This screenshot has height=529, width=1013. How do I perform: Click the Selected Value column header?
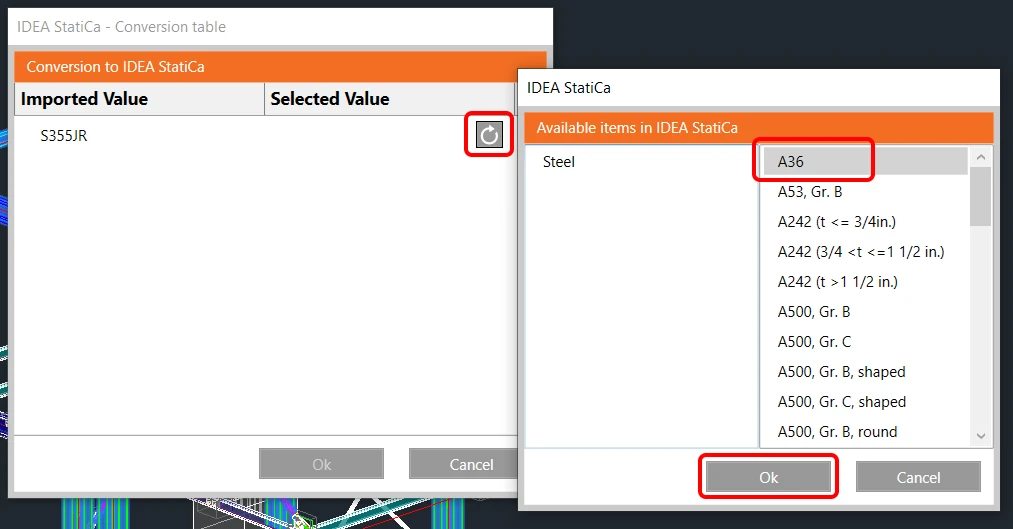pyautogui.click(x=390, y=99)
